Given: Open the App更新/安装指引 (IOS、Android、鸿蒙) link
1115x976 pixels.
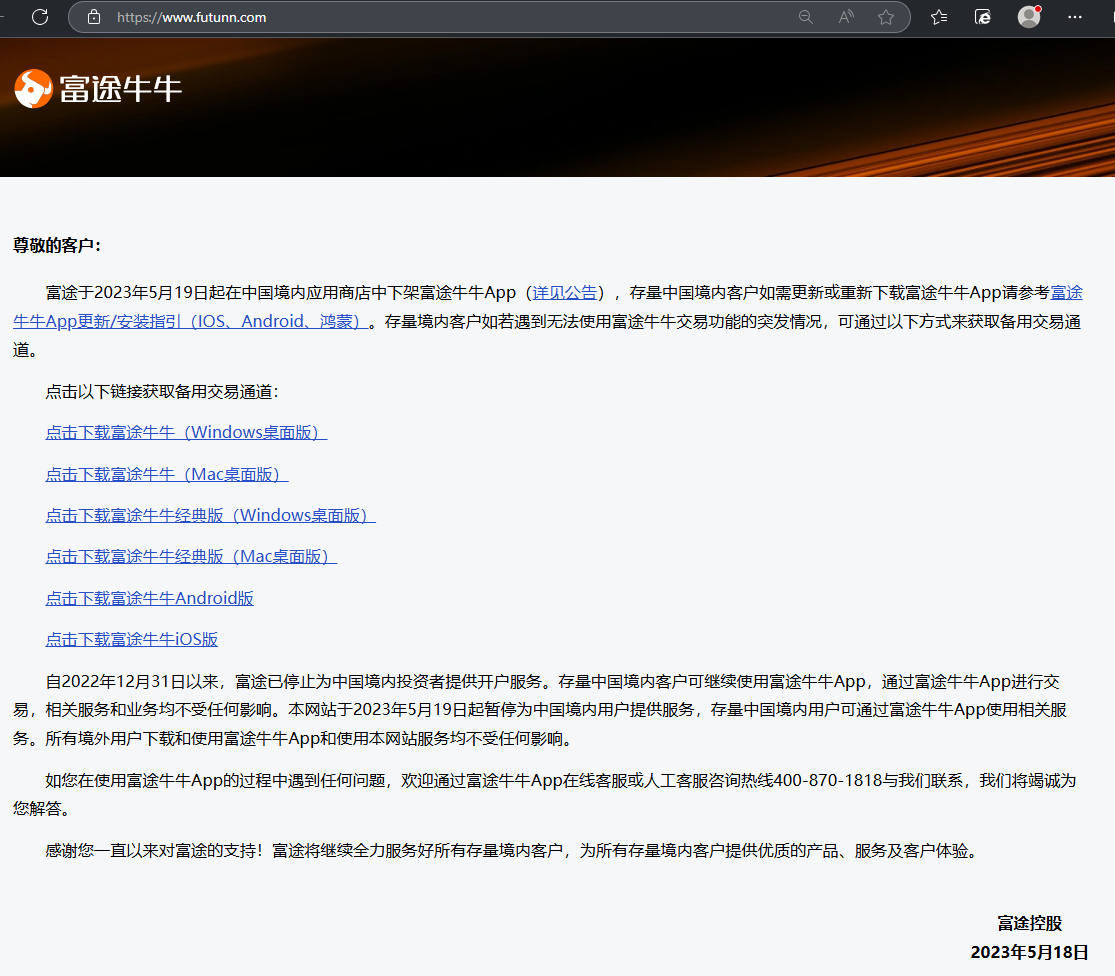Looking at the screenshot, I should coord(190,322).
